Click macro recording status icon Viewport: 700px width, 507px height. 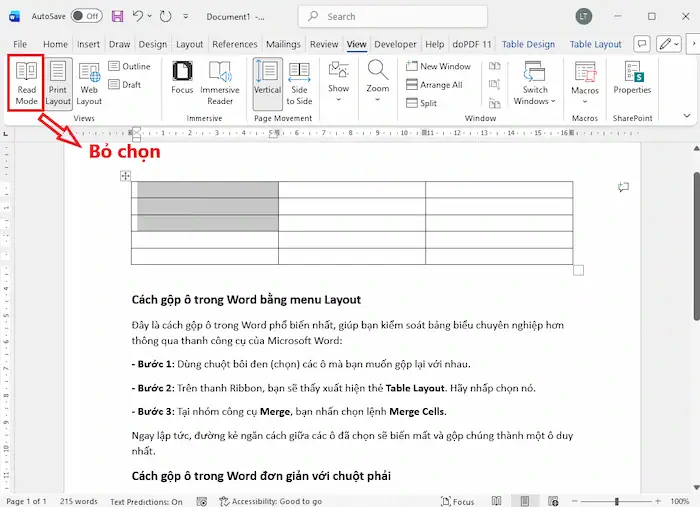pos(202,502)
